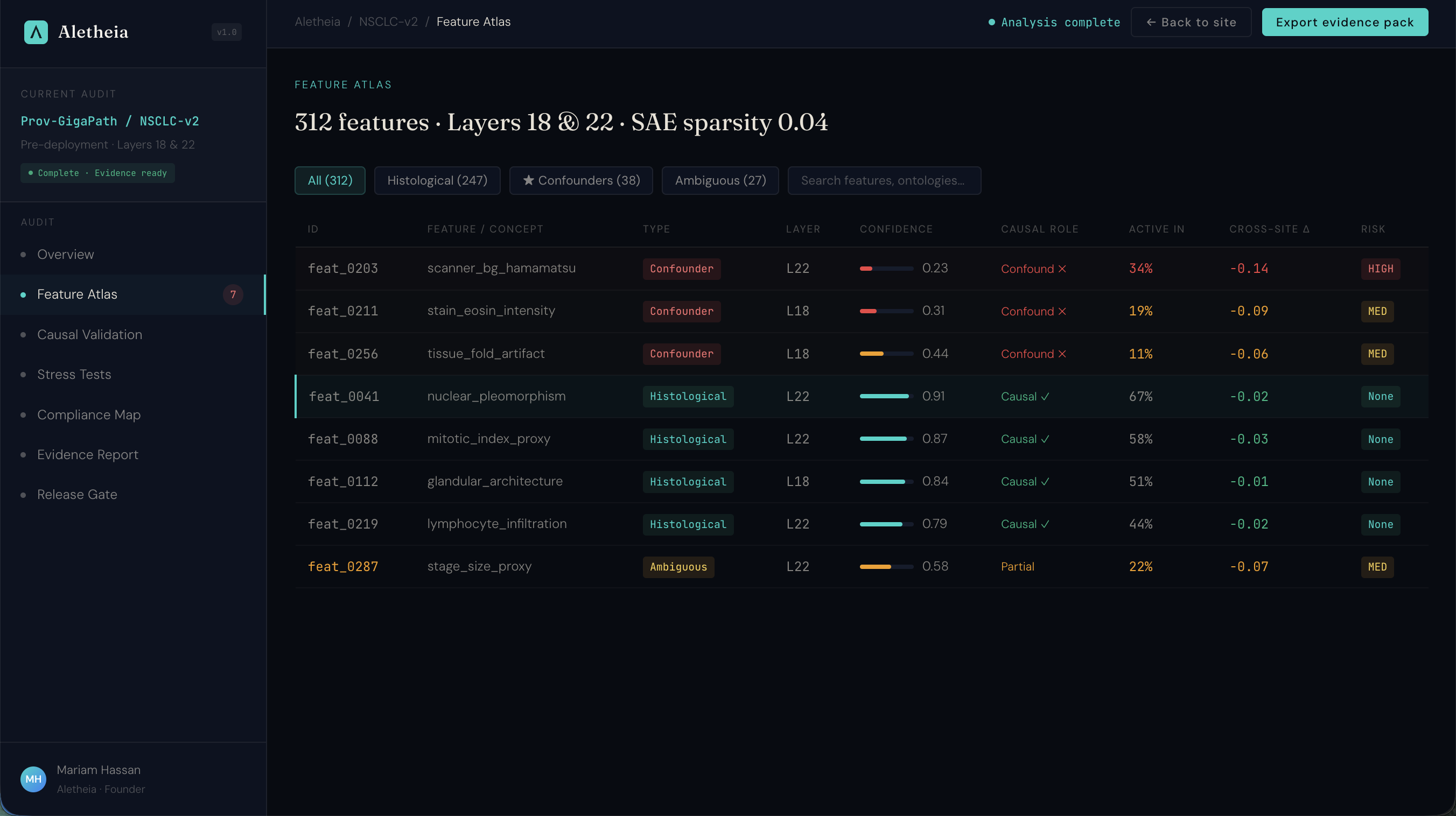Click the Confounder type badge on feat_0211
Viewport: 1456px width, 816px height.
[x=681, y=311]
